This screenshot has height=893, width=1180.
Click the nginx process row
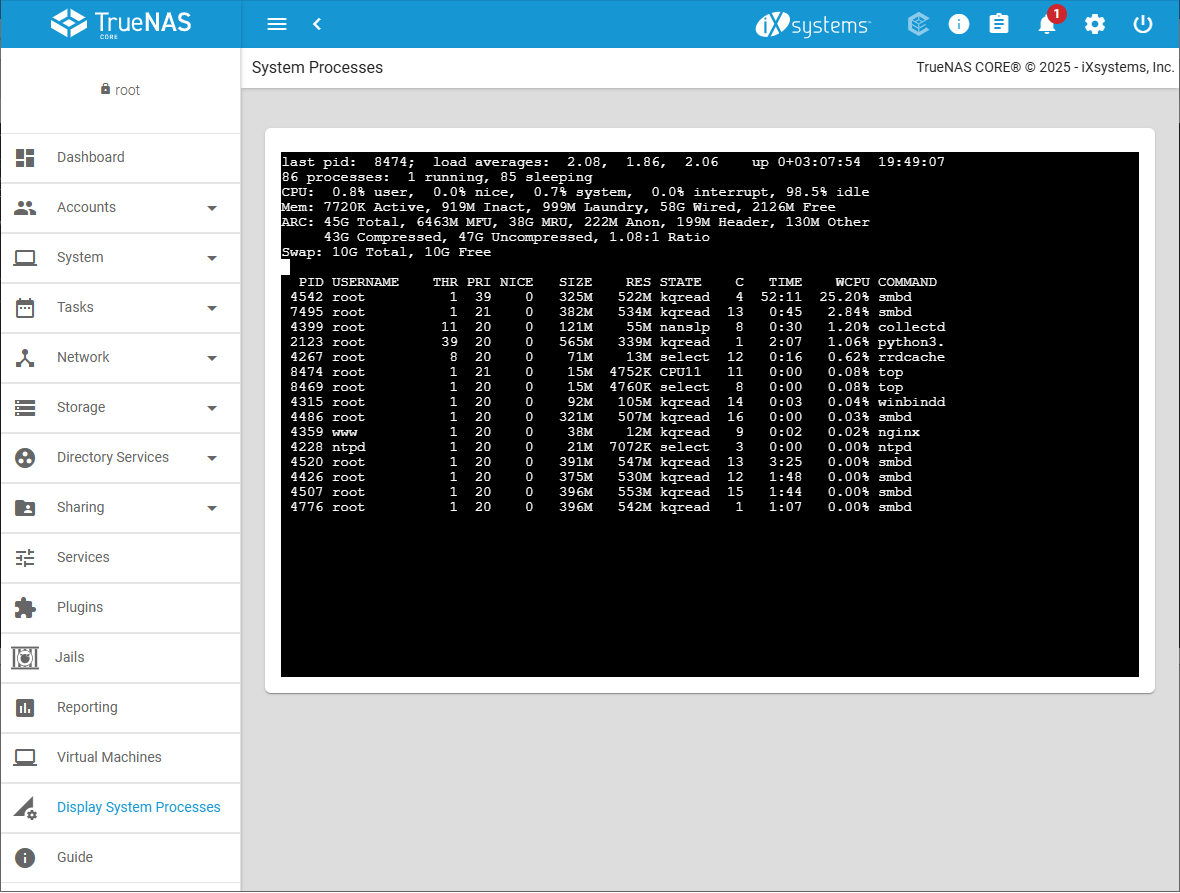pyautogui.click(x=605, y=433)
